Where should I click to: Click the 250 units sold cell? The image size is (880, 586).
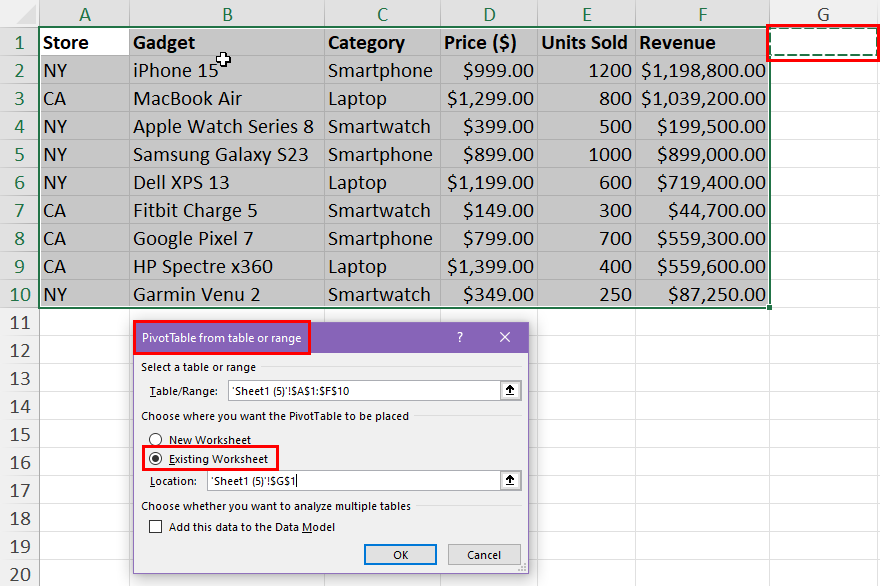pyautogui.click(x=586, y=294)
